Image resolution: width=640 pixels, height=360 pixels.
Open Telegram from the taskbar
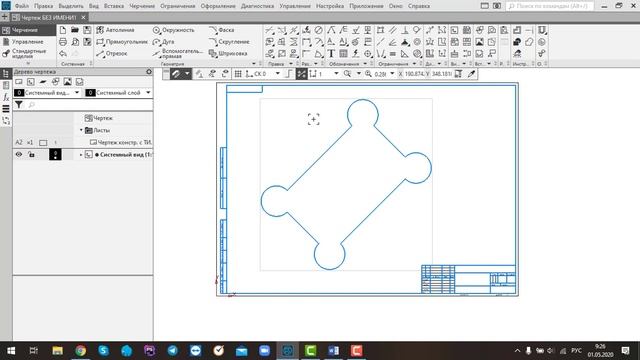[173, 351]
